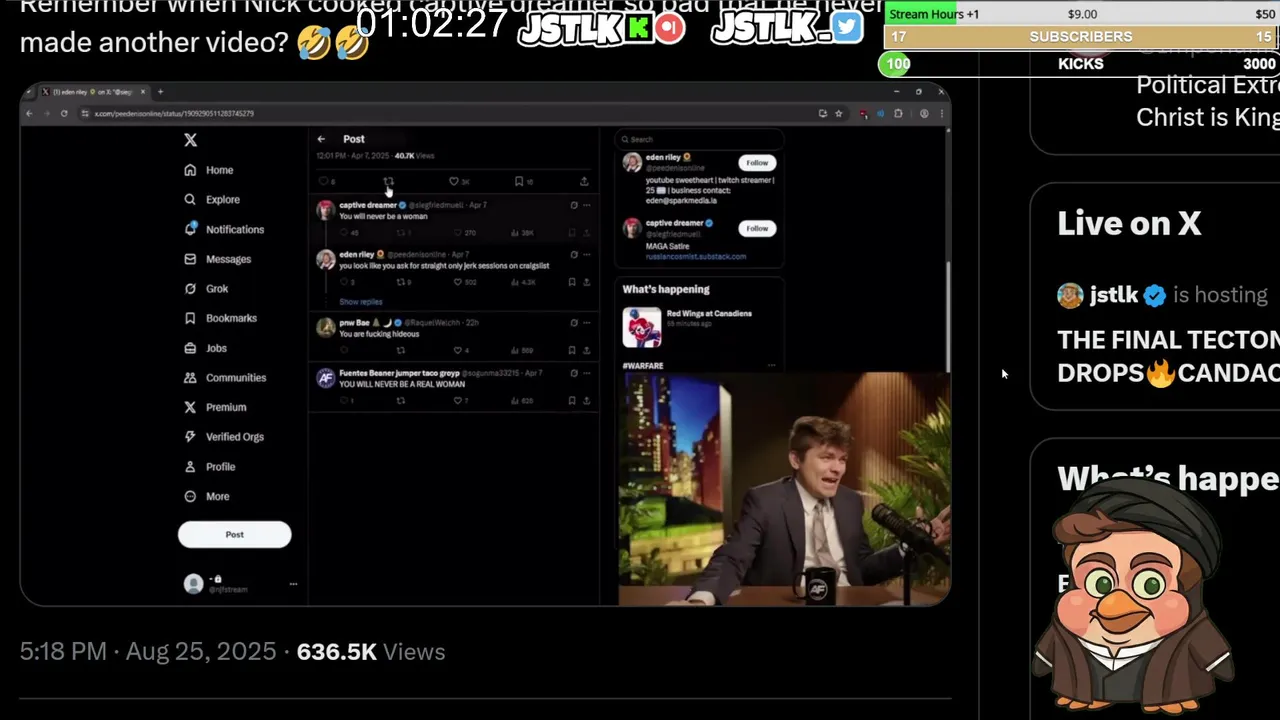Click repost icon on pnw Bae's reply
The image size is (1280, 720).
click(x=401, y=350)
